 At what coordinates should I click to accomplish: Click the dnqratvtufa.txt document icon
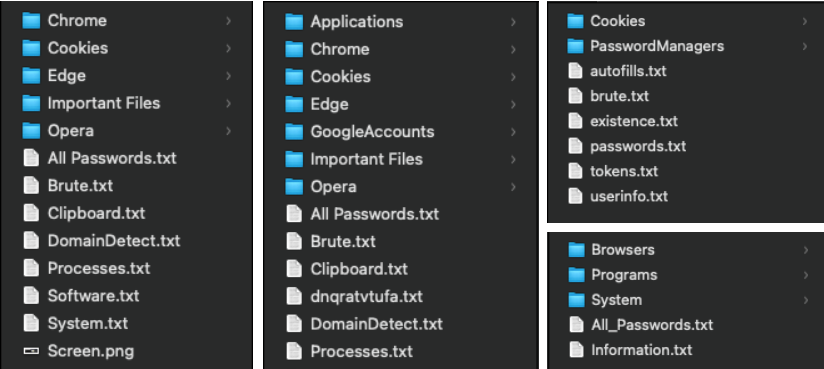pyautogui.click(x=294, y=296)
